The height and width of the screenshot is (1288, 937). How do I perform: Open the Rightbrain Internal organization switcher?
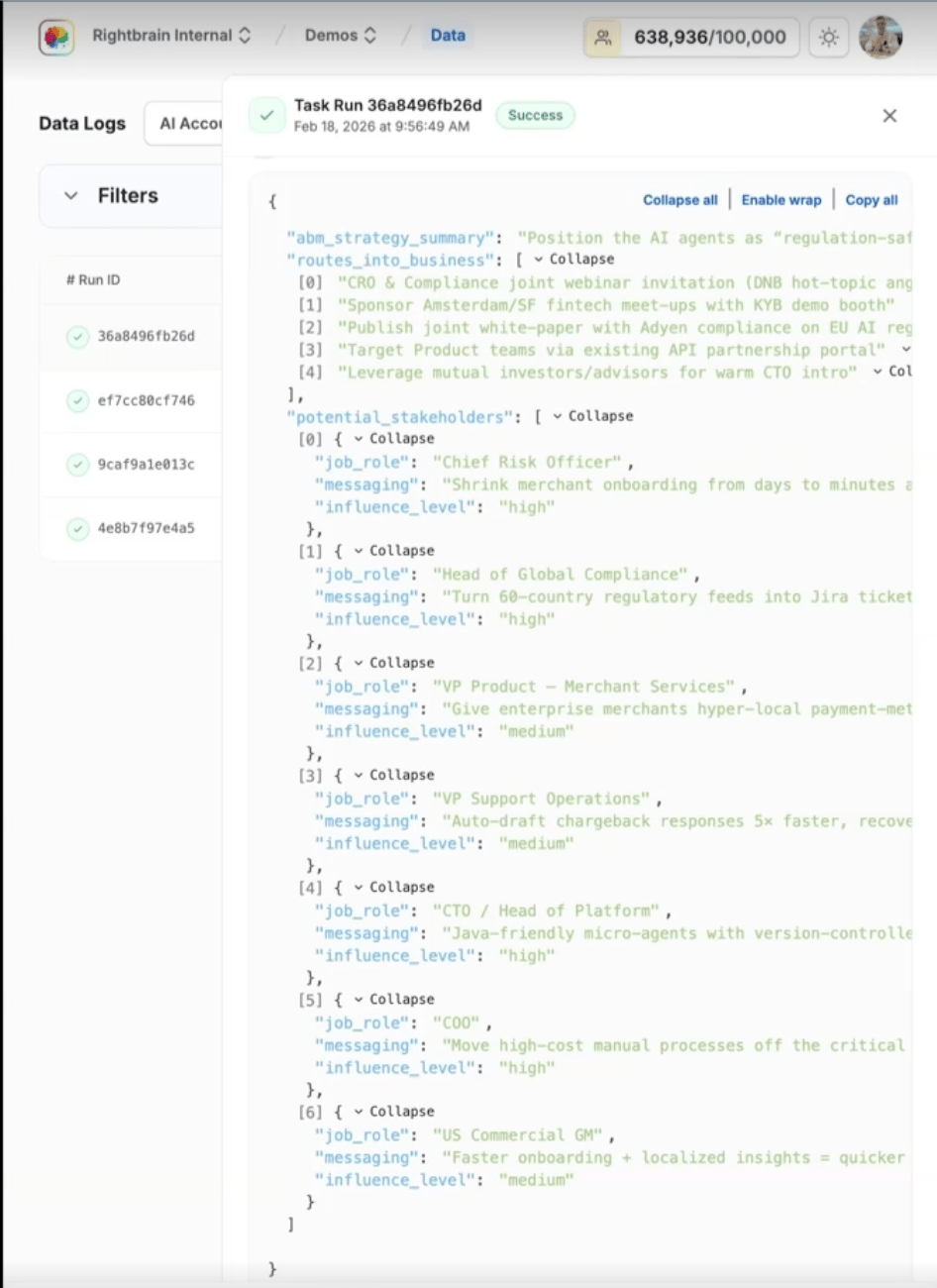pos(171,36)
